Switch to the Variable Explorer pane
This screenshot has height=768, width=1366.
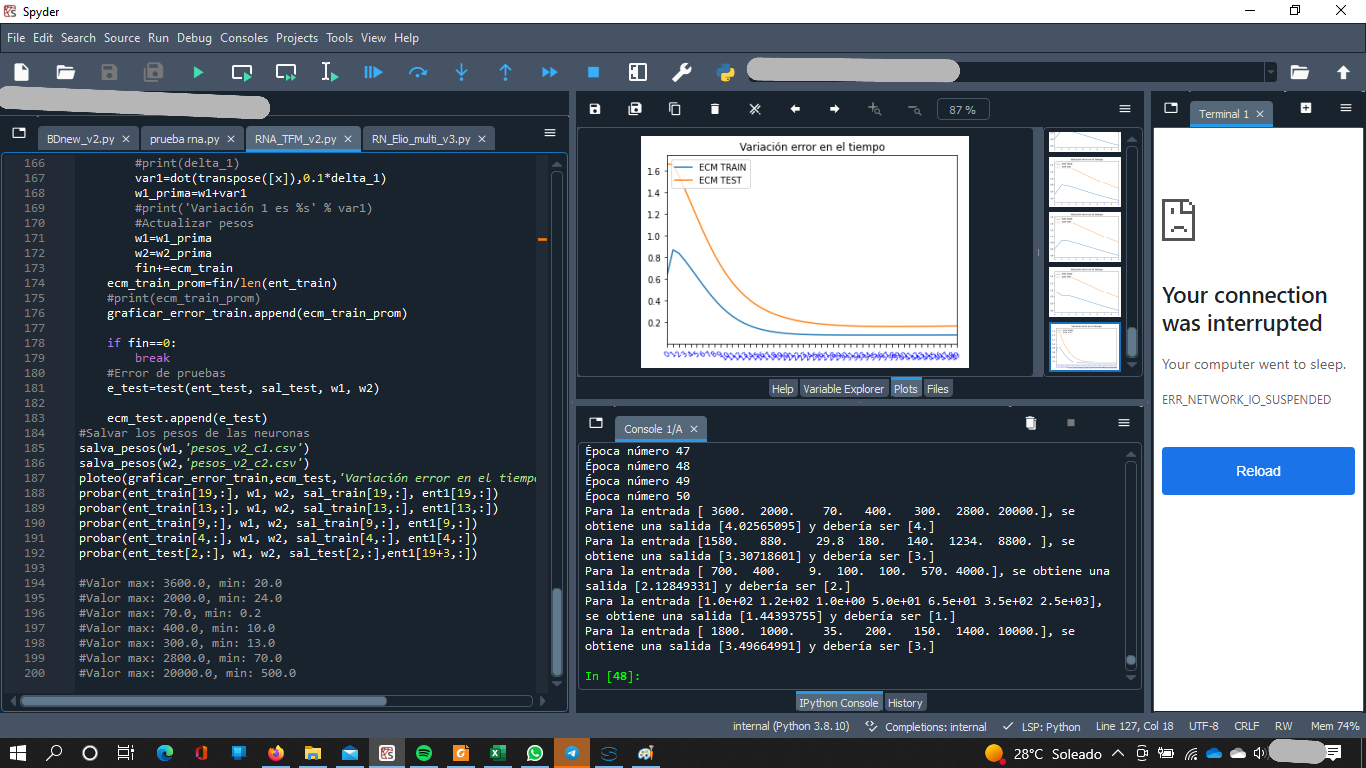(x=843, y=389)
